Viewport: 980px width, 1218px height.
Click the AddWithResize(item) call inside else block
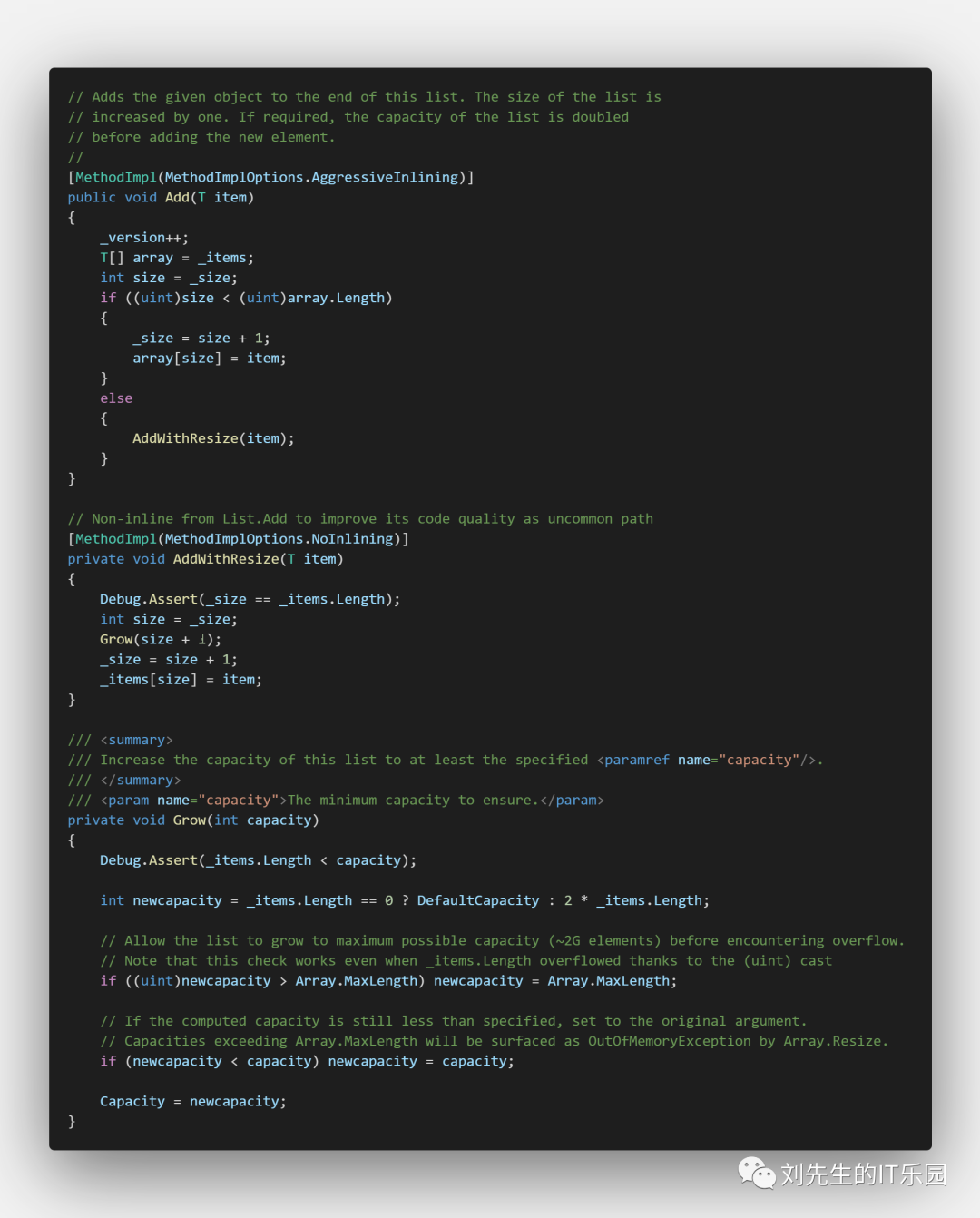point(213,438)
